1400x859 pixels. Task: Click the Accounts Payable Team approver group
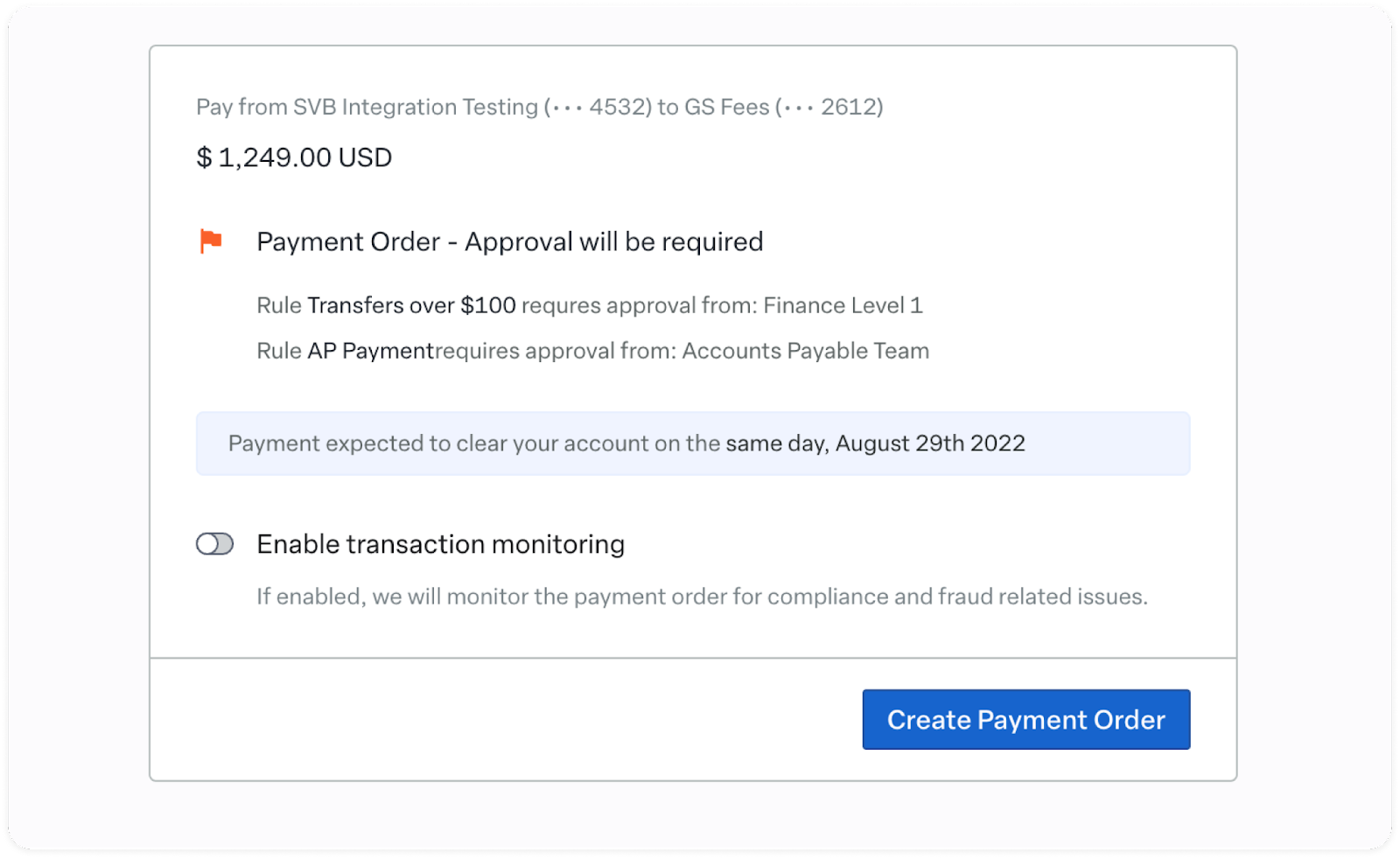tap(807, 350)
